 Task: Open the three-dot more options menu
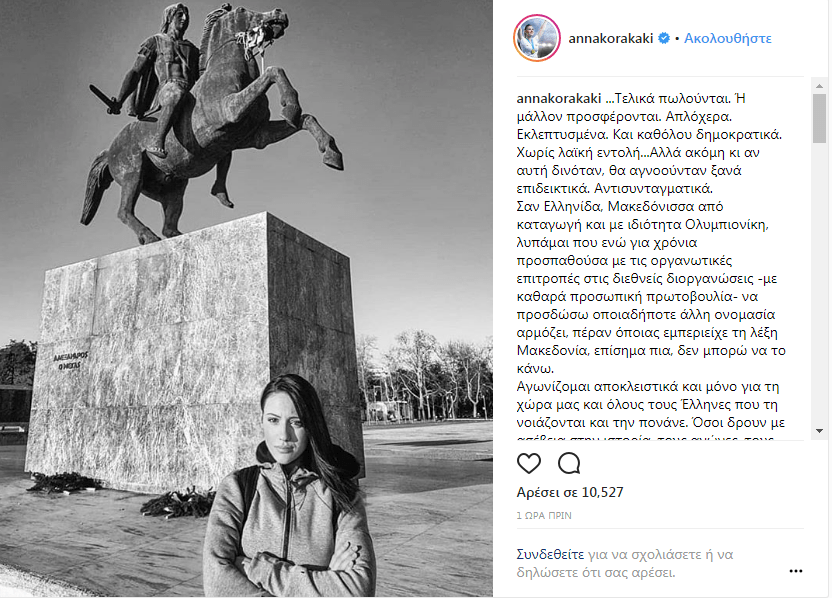coord(795,571)
